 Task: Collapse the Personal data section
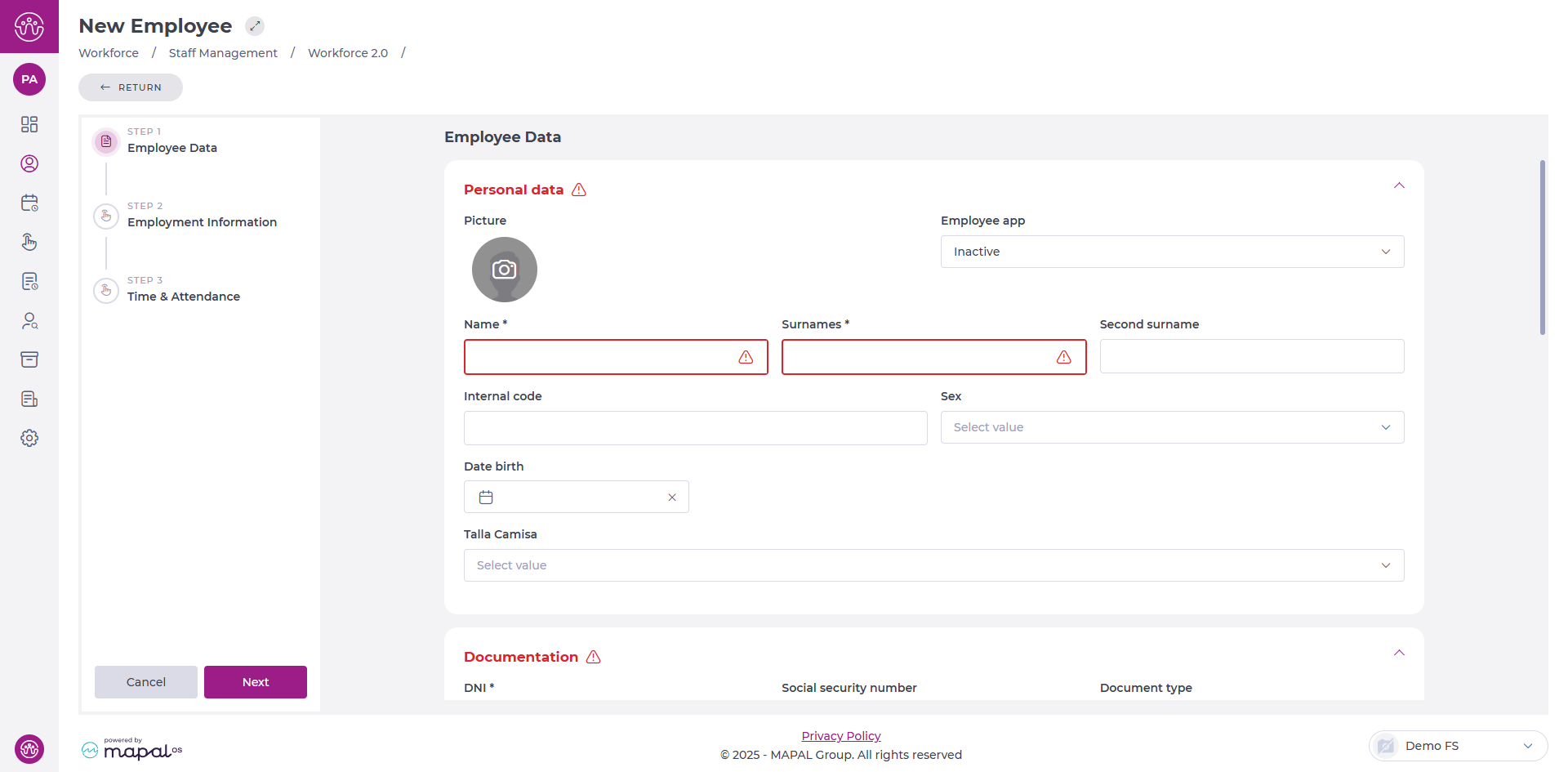(1399, 186)
